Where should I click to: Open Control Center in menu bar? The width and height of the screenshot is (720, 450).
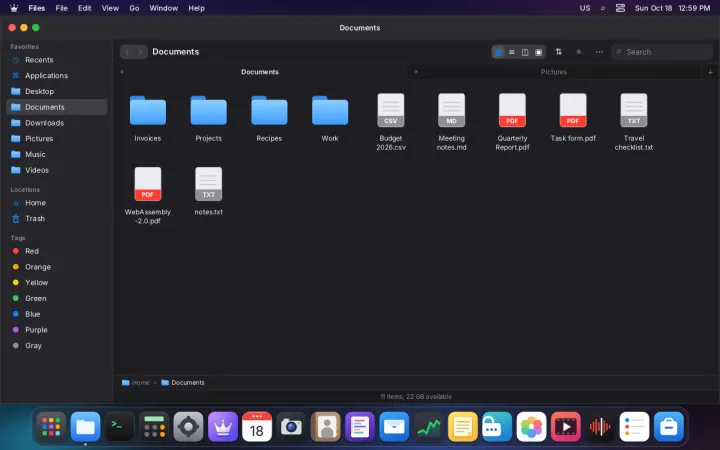tap(620, 8)
